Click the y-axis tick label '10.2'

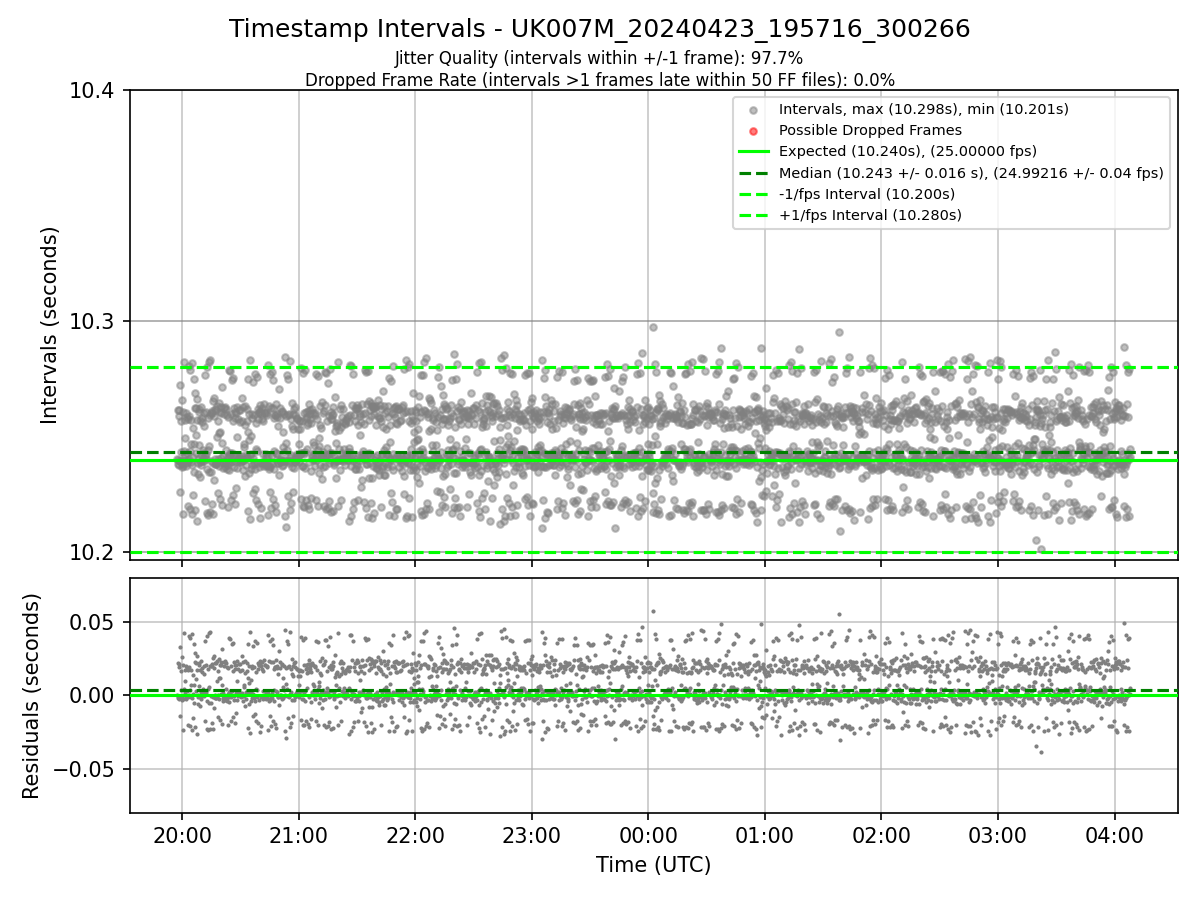click(93, 553)
